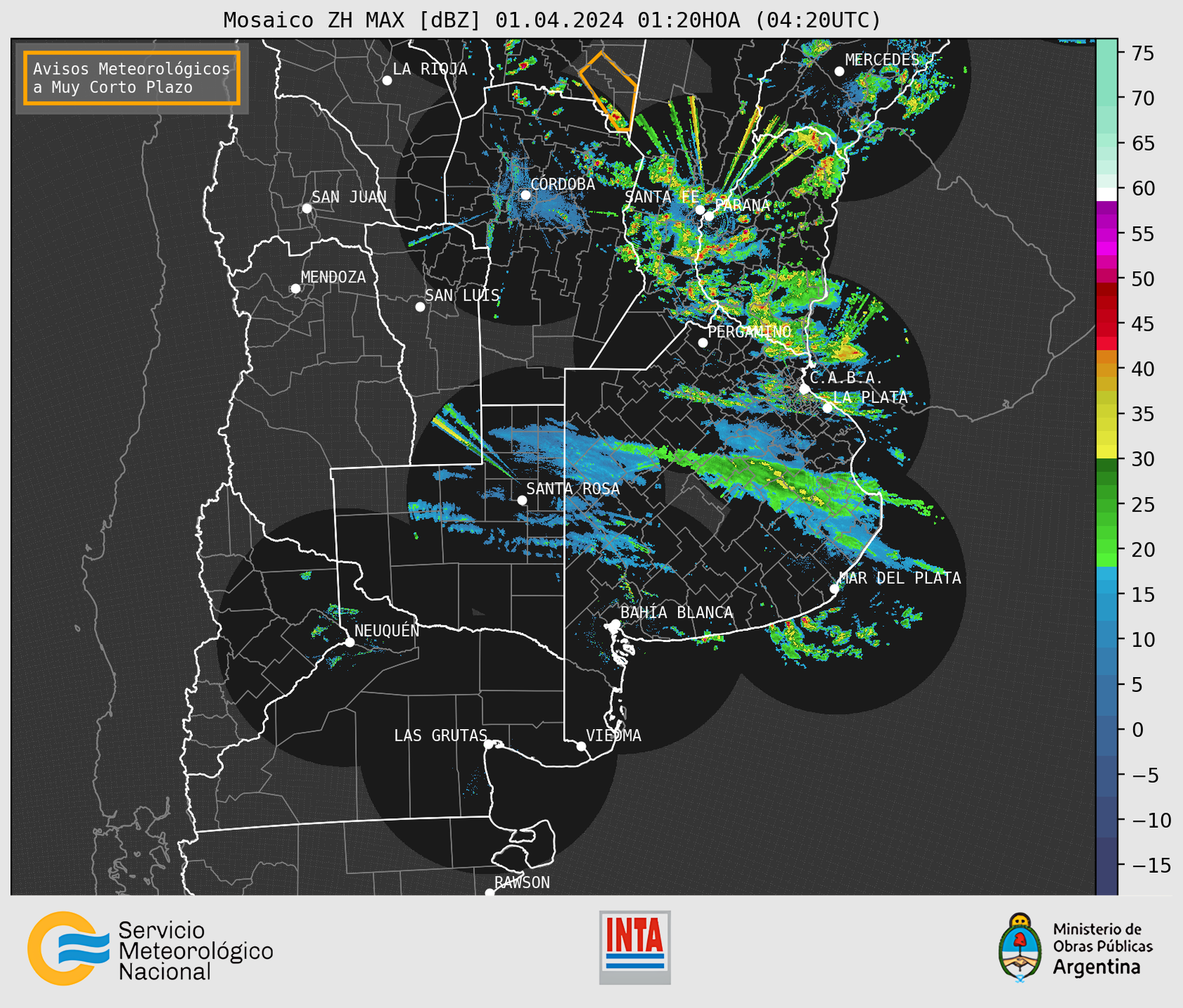1183x1008 pixels.
Task: Click the Avisos Meteorológicos a Muy Corto Plazo box
Action: [132, 78]
